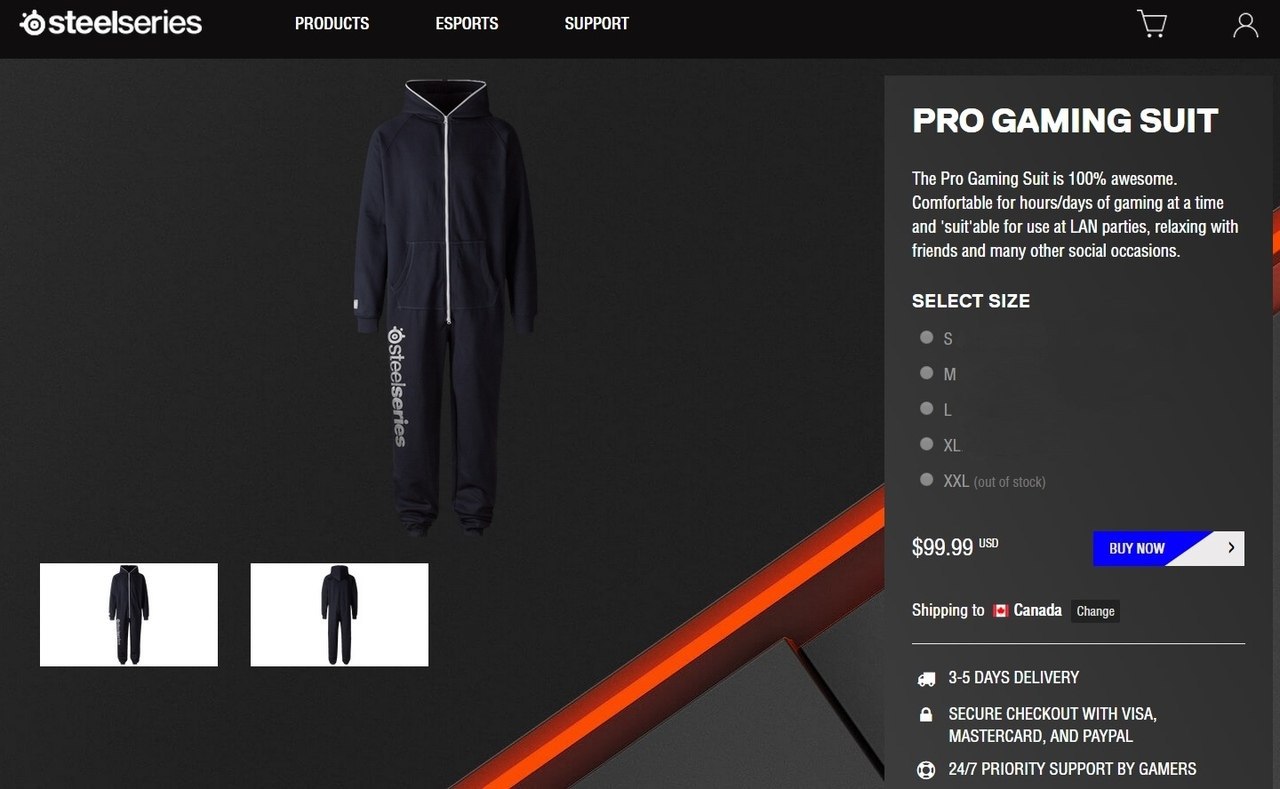This screenshot has width=1280, height=789.
Task: Click the secure checkout padlock icon
Action: (x=926, y=714)
